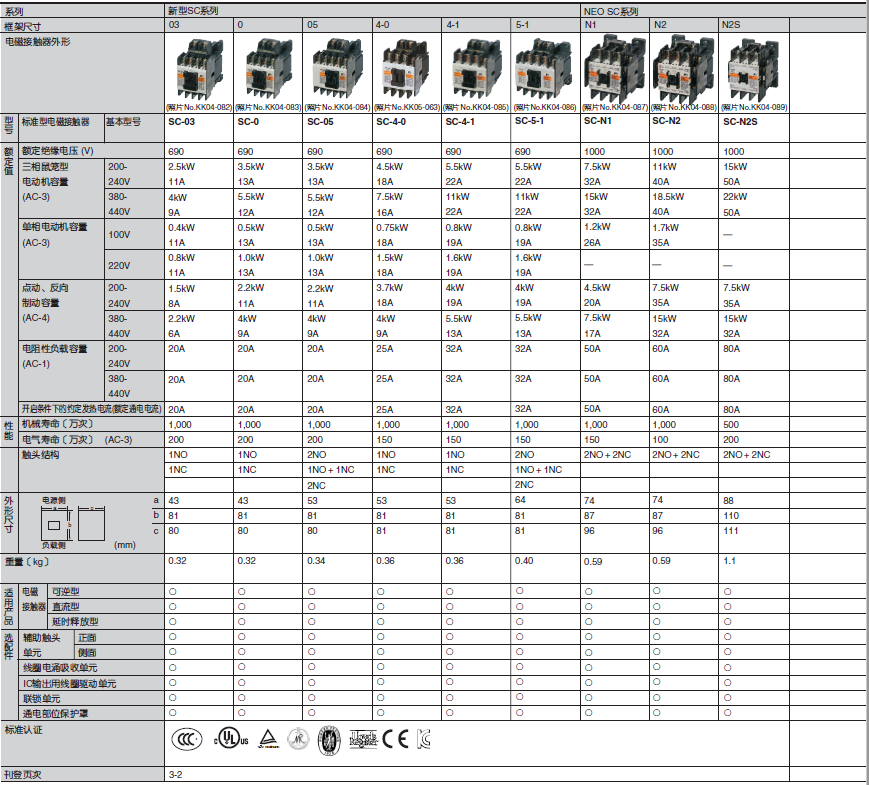Select the mechanical life value 500

[731, 425]
